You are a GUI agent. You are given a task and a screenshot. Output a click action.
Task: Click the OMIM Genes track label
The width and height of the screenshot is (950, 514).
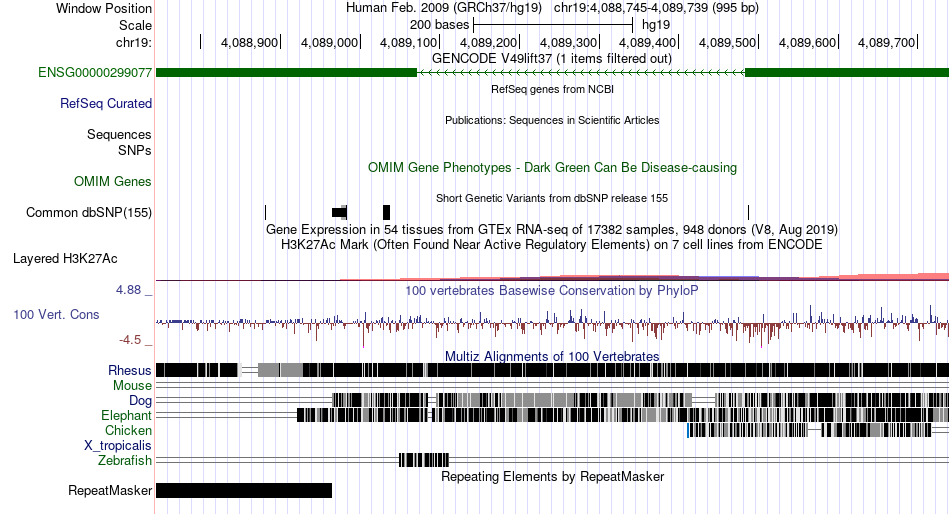tap(113, 181)
